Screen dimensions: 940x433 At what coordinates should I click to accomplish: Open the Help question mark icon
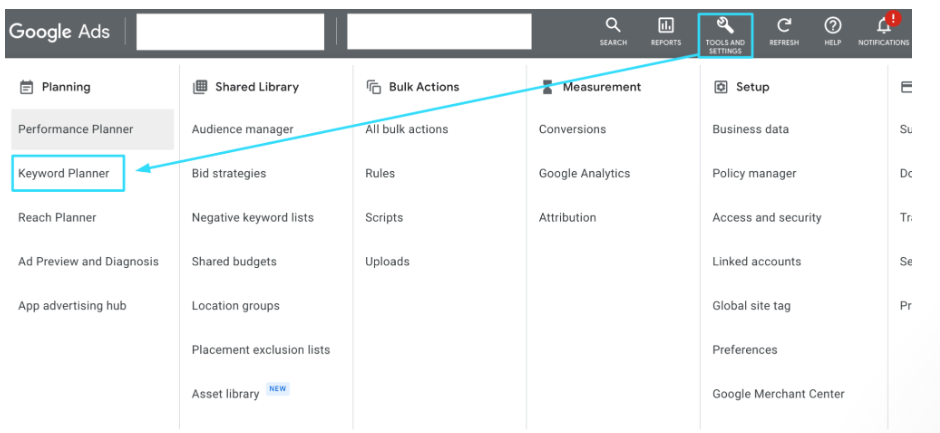pos(833,25)
